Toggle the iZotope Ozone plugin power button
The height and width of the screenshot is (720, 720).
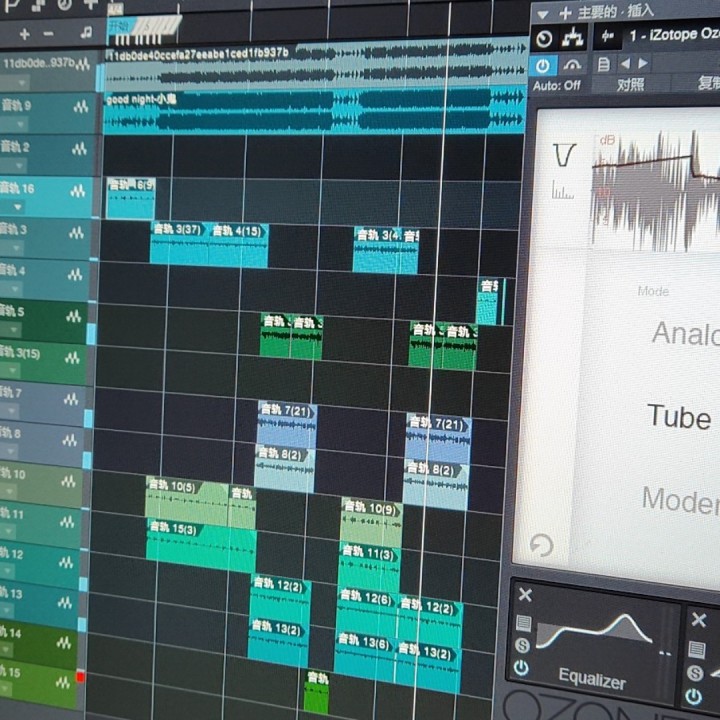click(543, 65)
